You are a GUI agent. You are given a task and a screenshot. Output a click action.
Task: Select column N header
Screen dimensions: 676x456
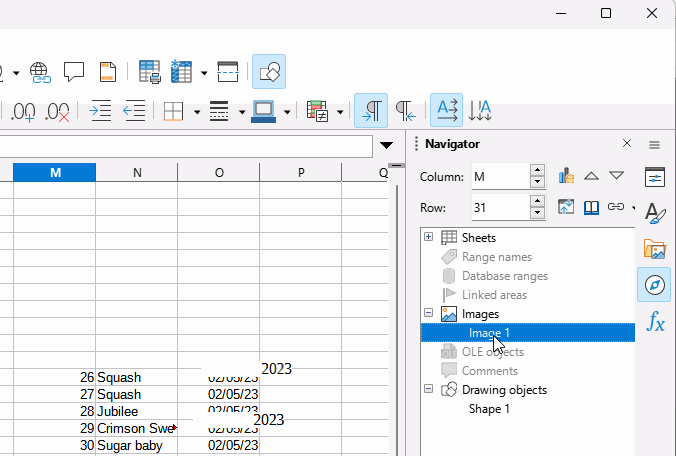pyautogui.click(x=137, y=172)
